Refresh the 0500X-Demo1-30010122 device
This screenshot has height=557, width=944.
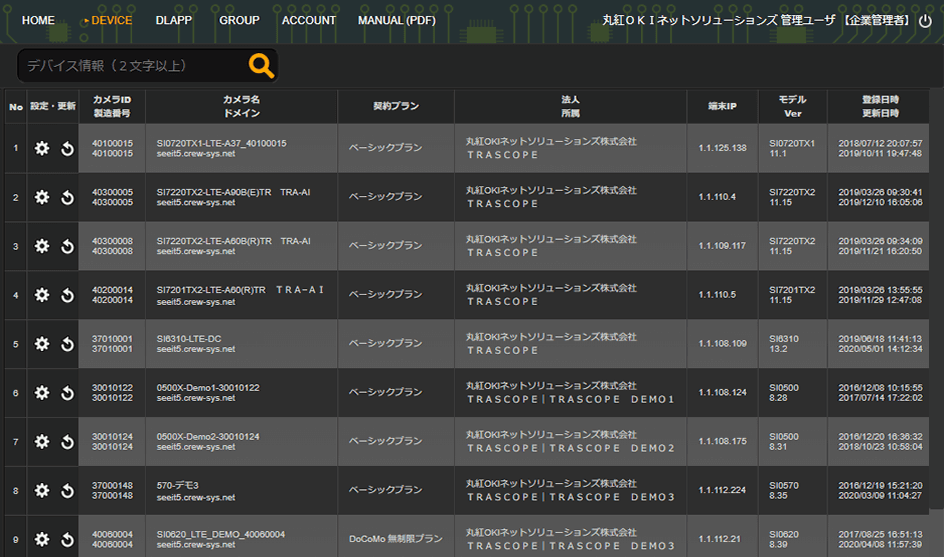point(67,393)
